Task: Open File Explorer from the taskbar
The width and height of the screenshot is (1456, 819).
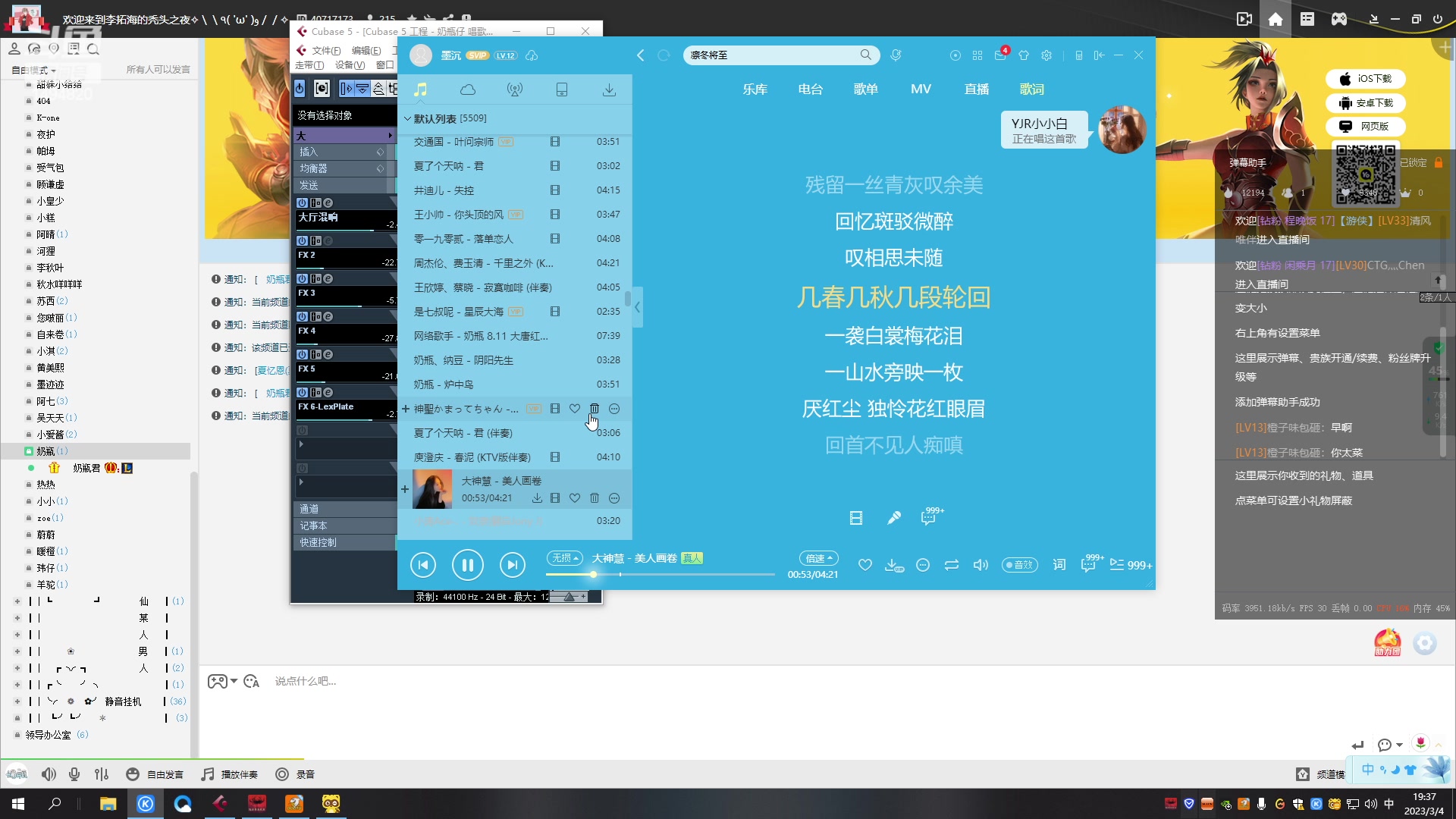Action: coord(108,804)
